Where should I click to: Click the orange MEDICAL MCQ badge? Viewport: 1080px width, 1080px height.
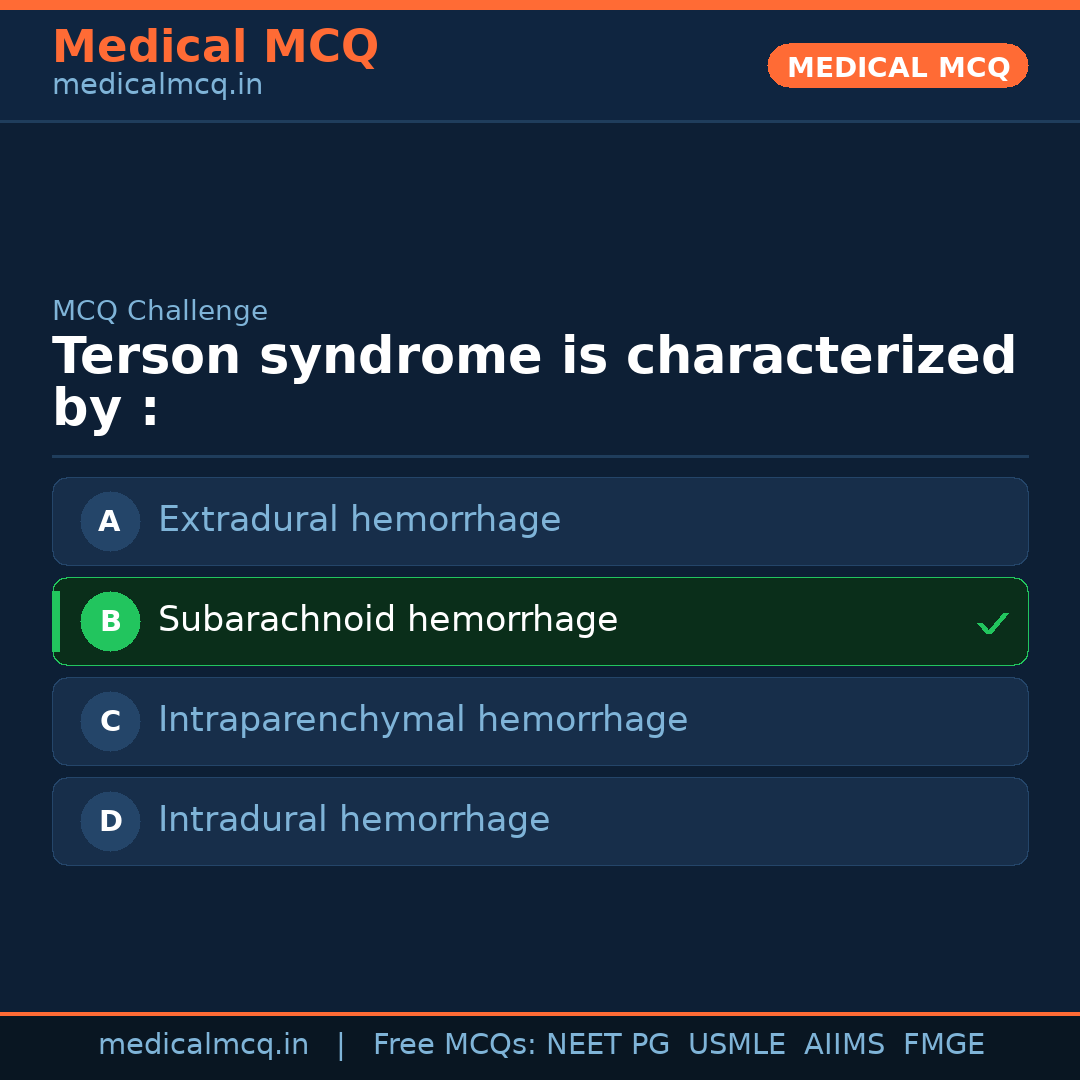coord(898,67)
